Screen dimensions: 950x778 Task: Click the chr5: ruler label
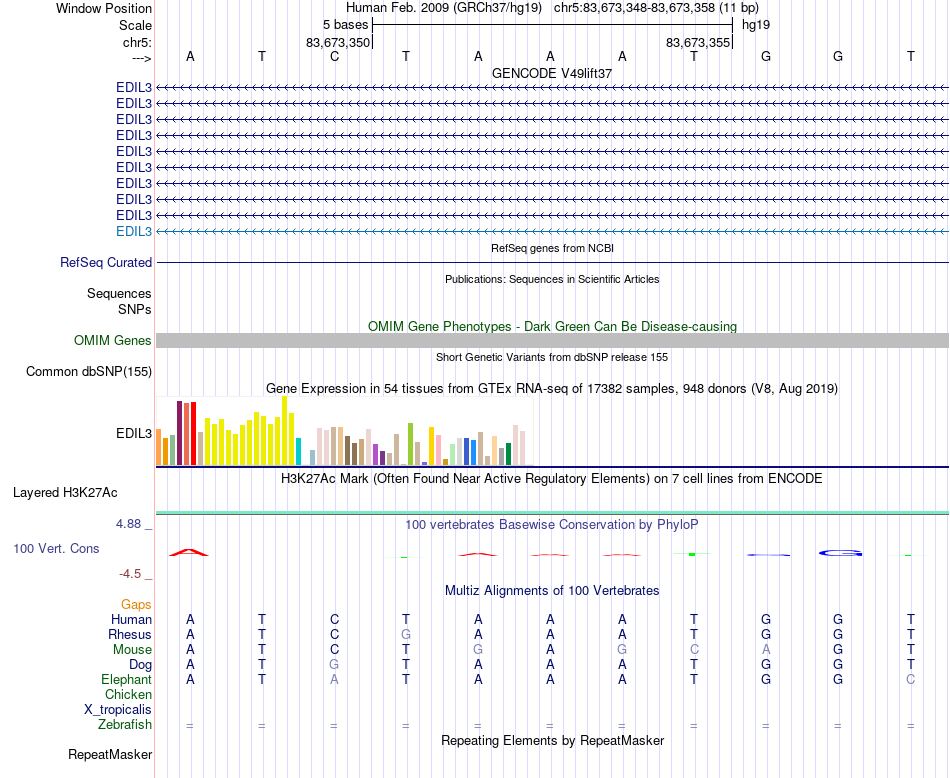[x=138, y=42]
